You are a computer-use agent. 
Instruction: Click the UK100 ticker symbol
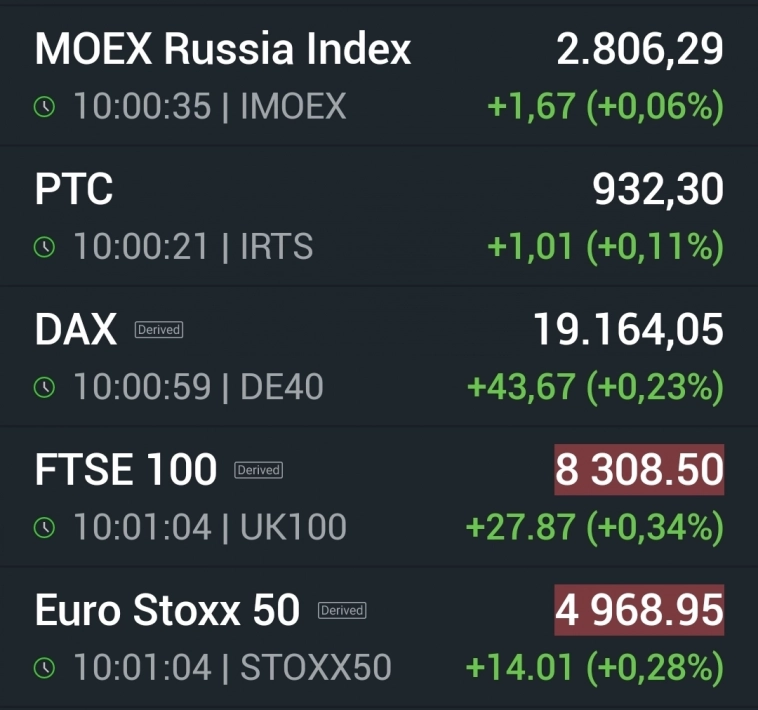pos(293,527)
